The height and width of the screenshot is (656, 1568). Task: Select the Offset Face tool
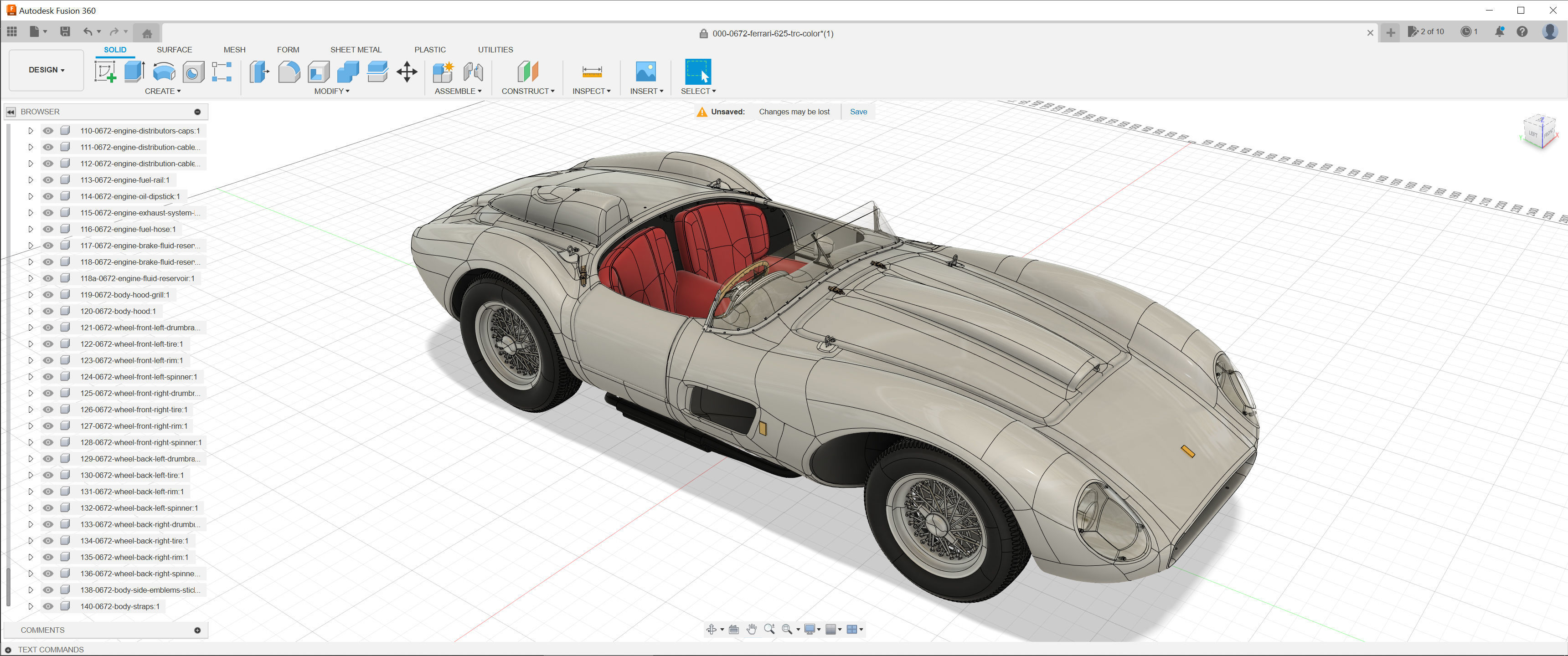point(377,72)
